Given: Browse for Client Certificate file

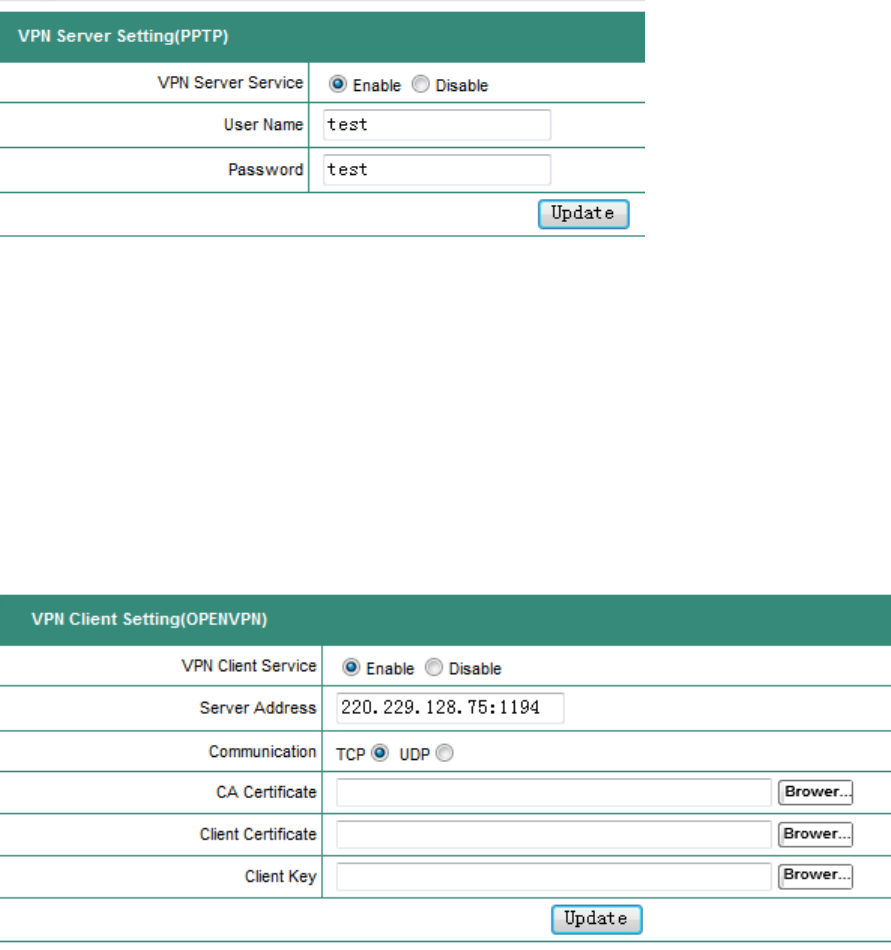Looking at the screenshot, I should [815, 834].
